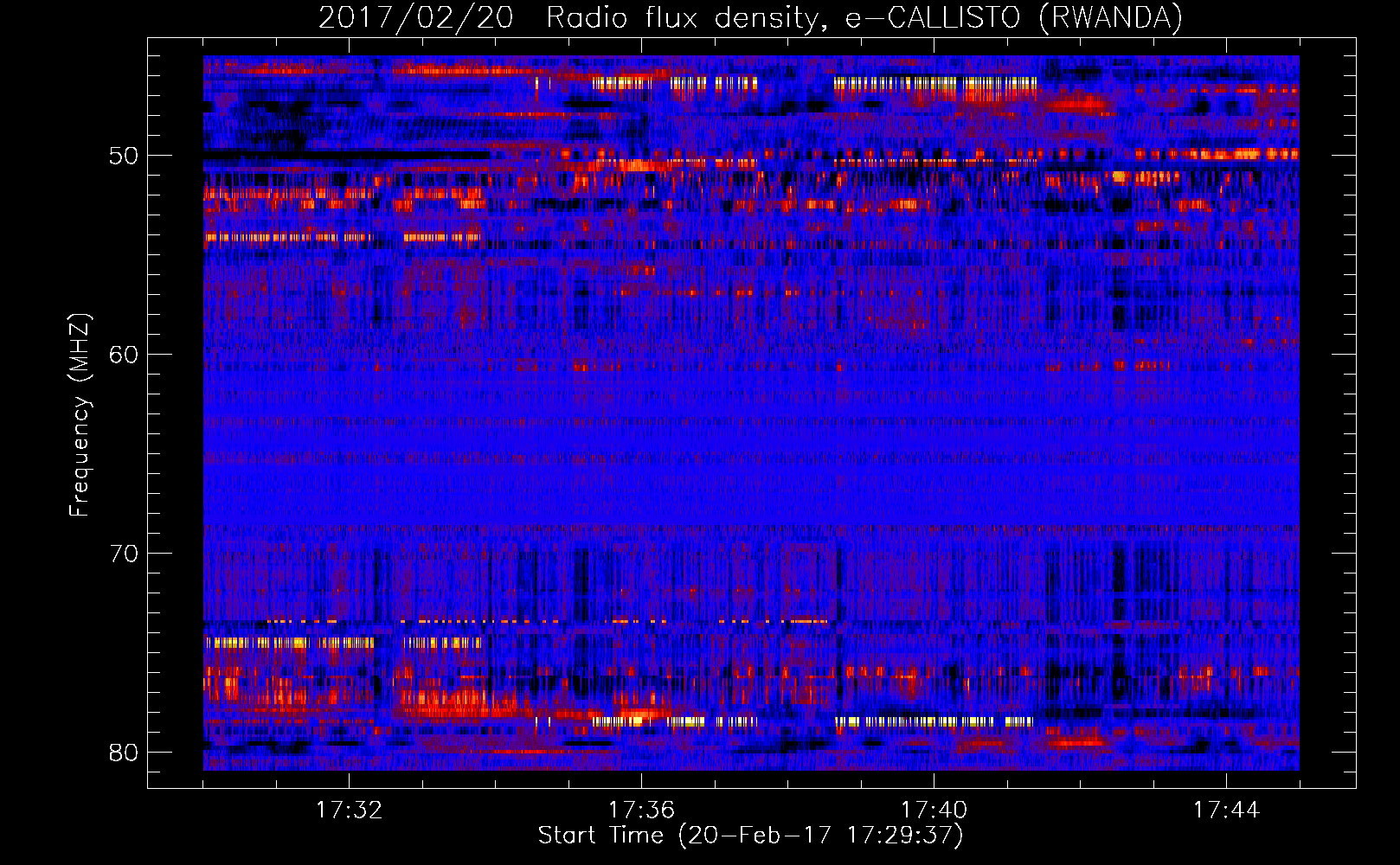The height and width of the screenshot is (865, 1400).
Task: Click the 17:32 time tick label
Action: (349, 811)
